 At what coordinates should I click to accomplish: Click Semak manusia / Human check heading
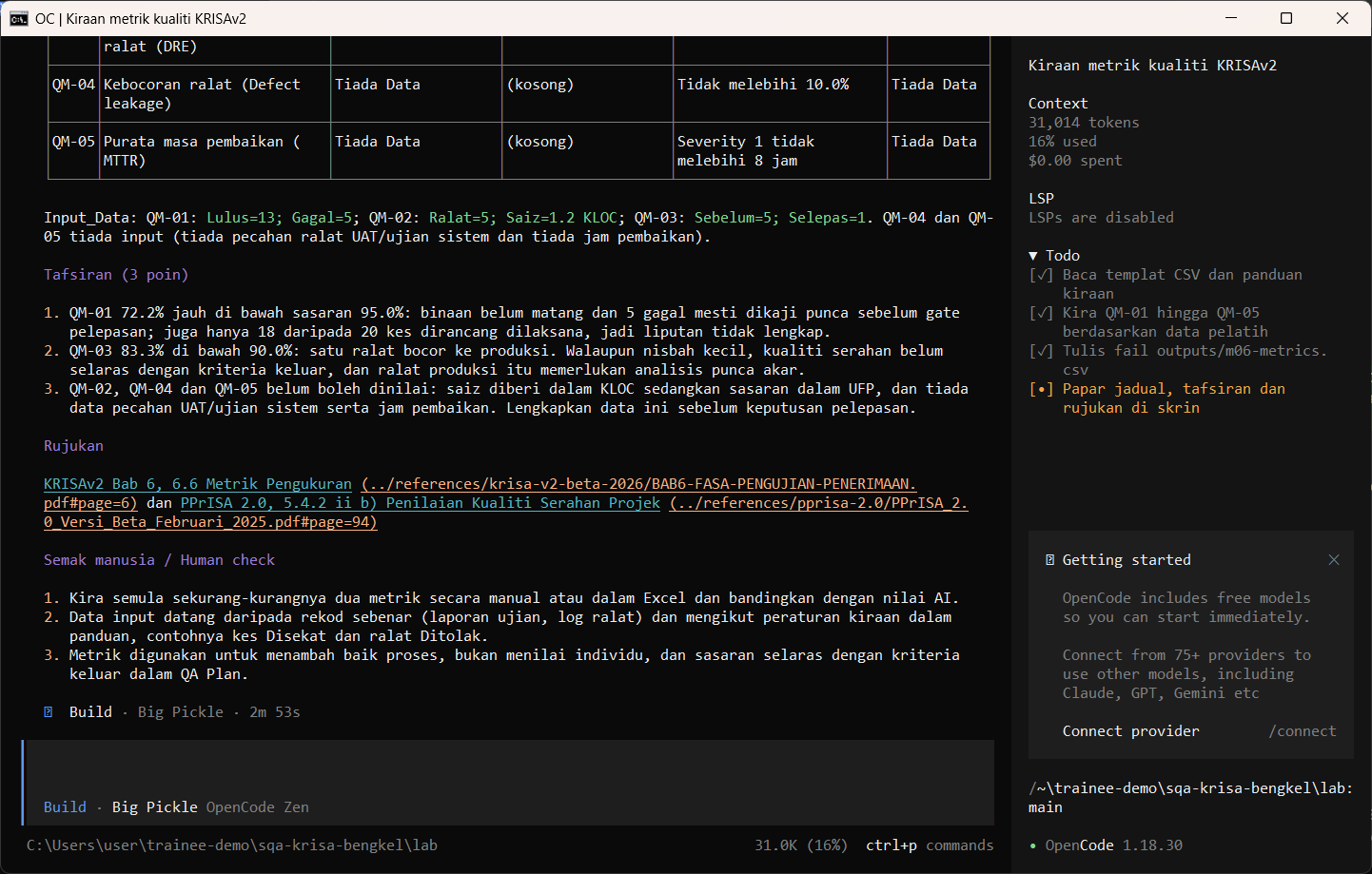click(x=159, y=560)
